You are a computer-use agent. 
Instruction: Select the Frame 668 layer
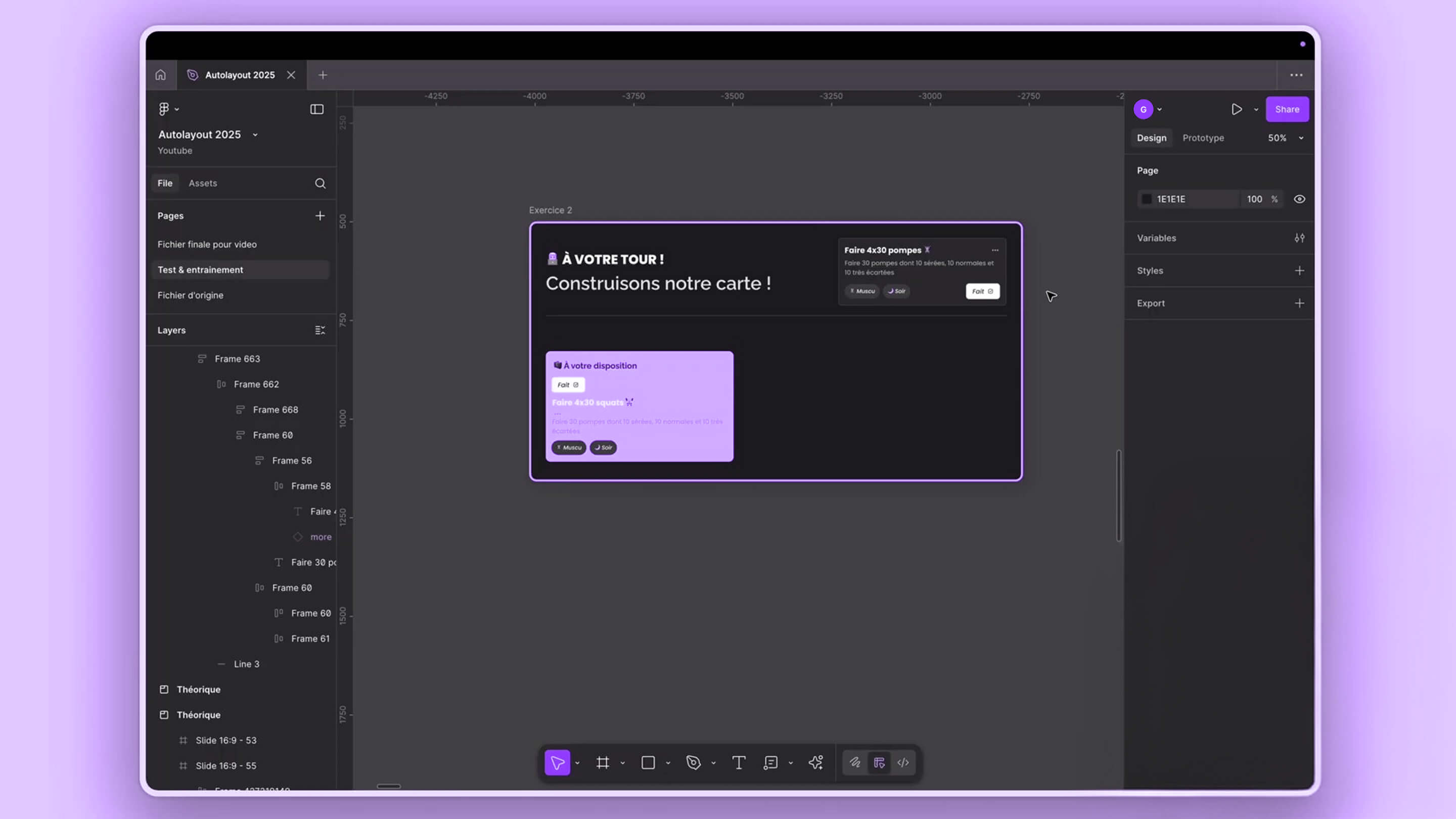point(275,409)
